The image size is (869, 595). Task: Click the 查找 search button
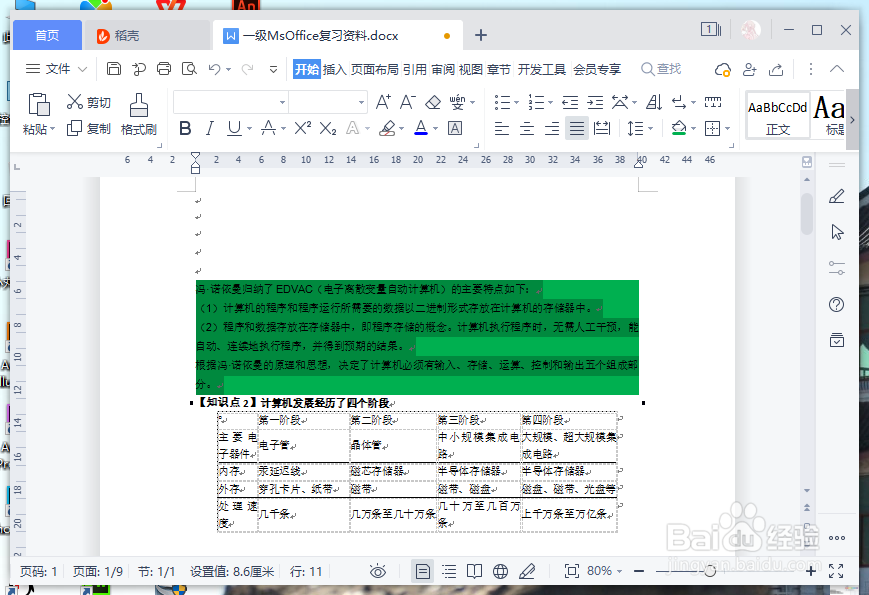(661, 69)
